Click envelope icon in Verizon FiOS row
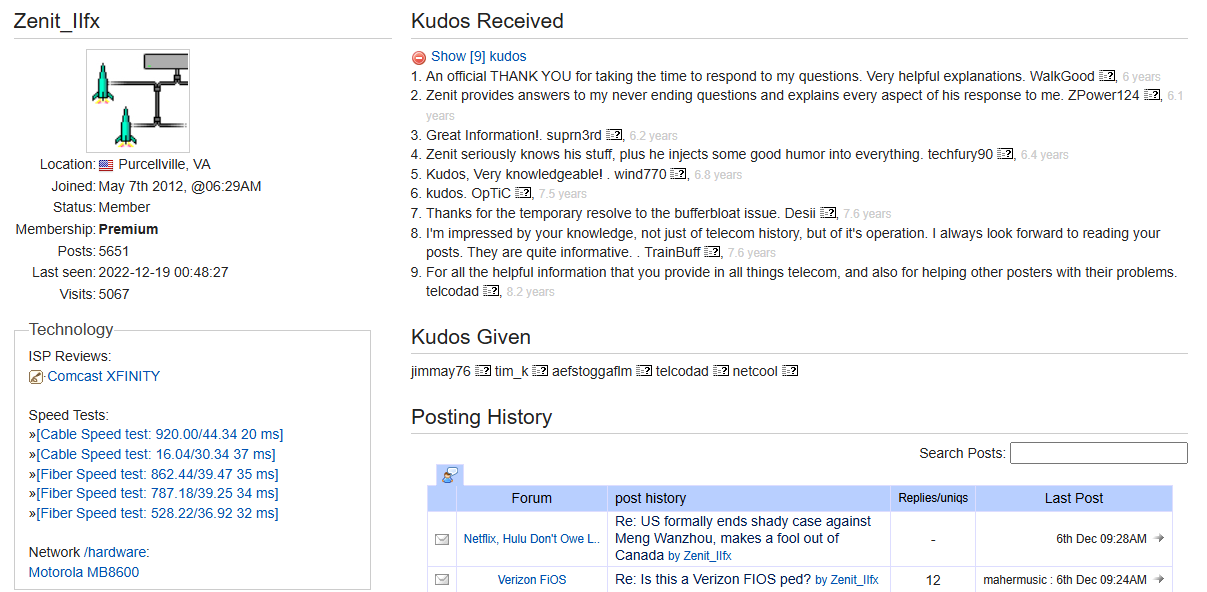This screenshot has width=1207, height=592. [x=442, y=579]
